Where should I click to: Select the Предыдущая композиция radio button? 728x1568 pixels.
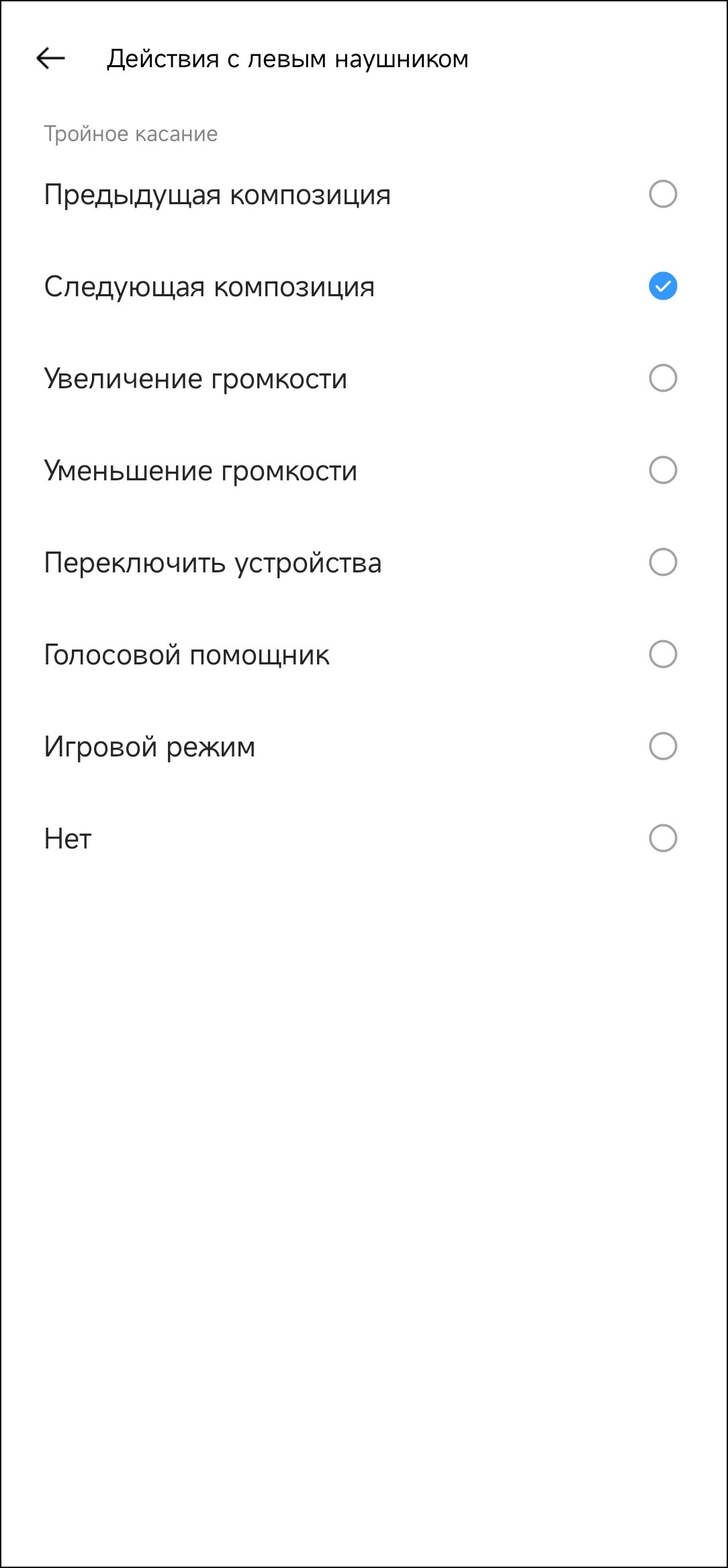662,194
